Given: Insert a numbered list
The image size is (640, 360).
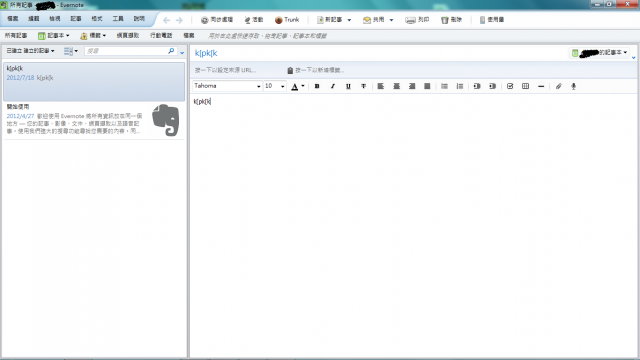Looking at the screenshot, I should tap(460, 86).
